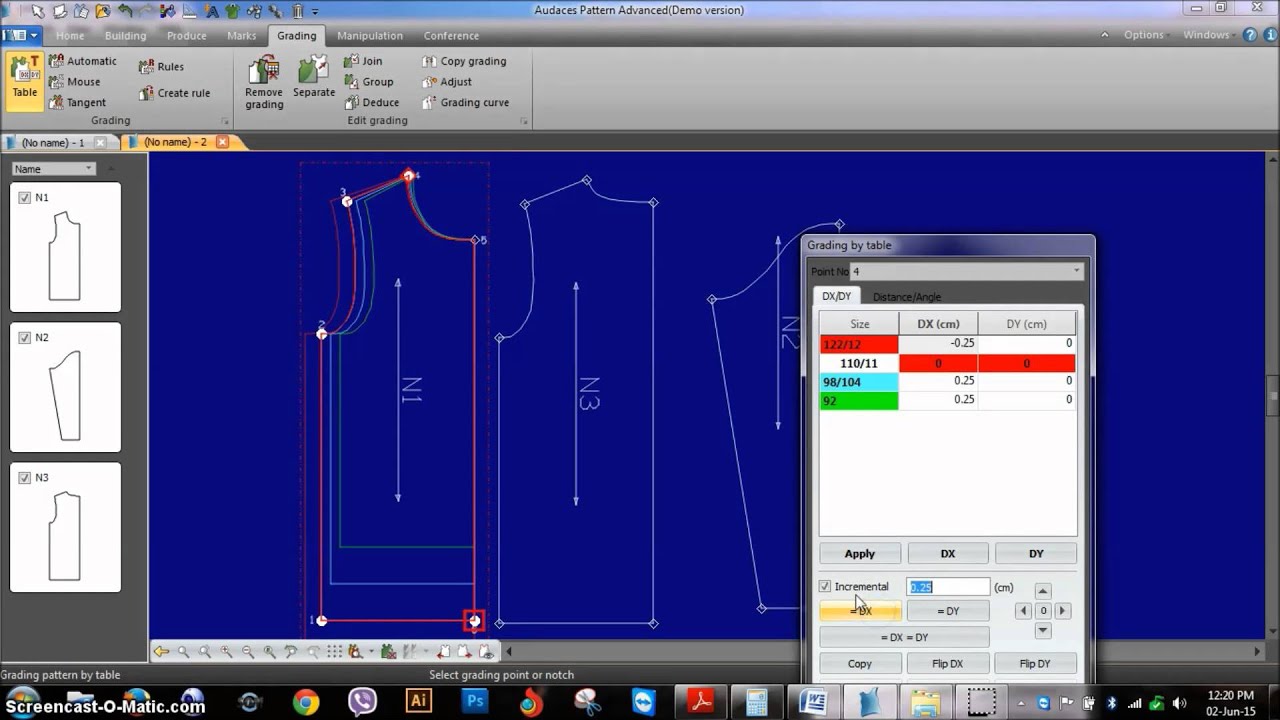Screen dimensions: 1280x720
Task: Click the Flip DY button
Action: 1035,664
